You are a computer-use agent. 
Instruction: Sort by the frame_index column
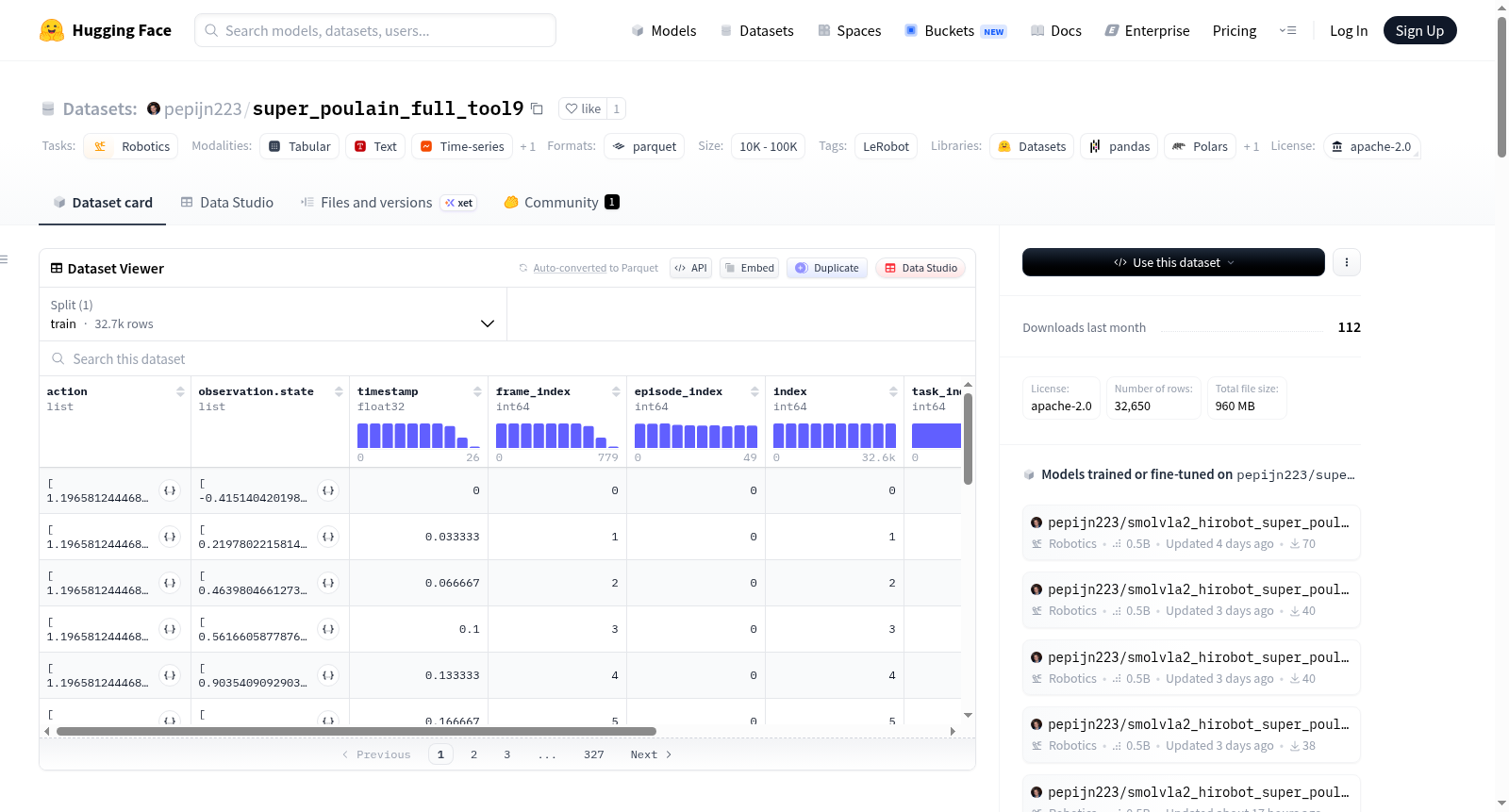(x=616, y=391)
